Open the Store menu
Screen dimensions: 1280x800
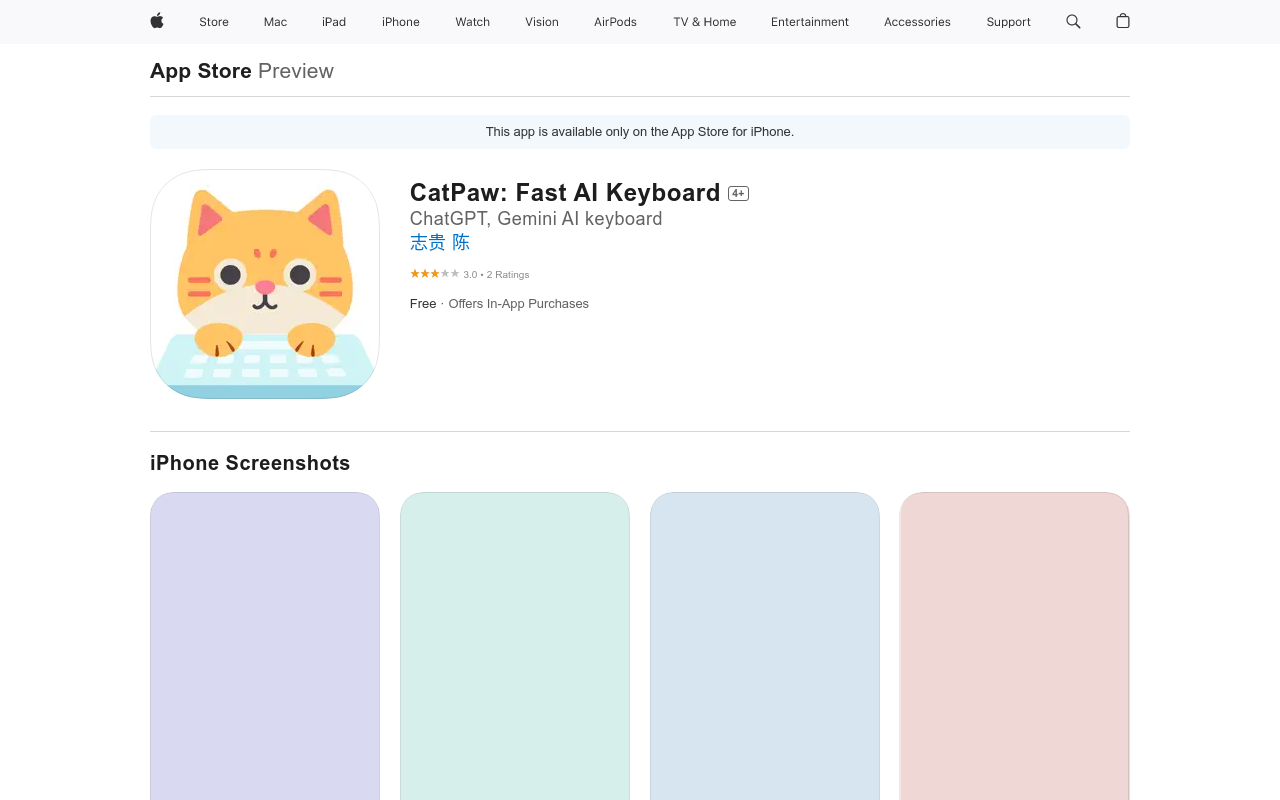click(214, 22)
